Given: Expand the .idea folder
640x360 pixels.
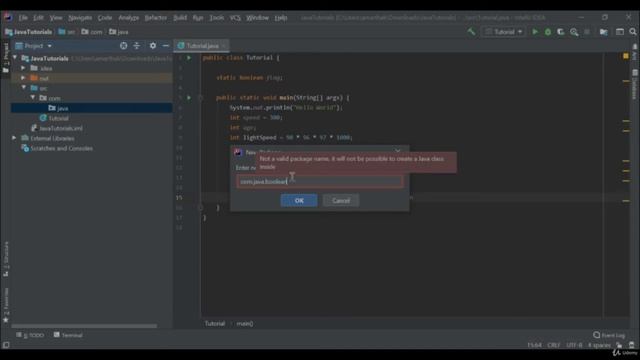Looking at the screenshot, I should [x=23, y=68].
